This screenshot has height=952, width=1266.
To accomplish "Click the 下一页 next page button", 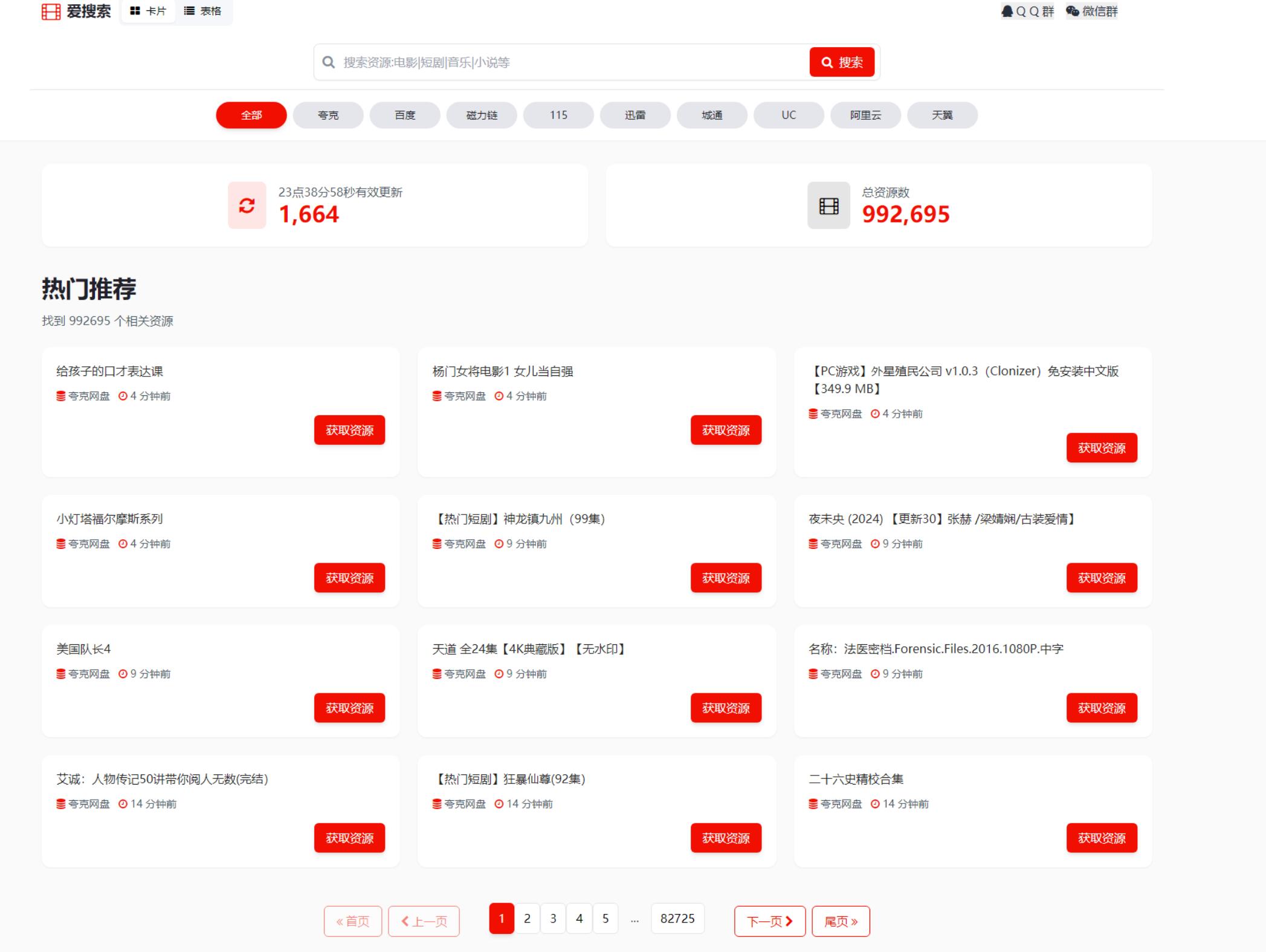I will point(770,921).
